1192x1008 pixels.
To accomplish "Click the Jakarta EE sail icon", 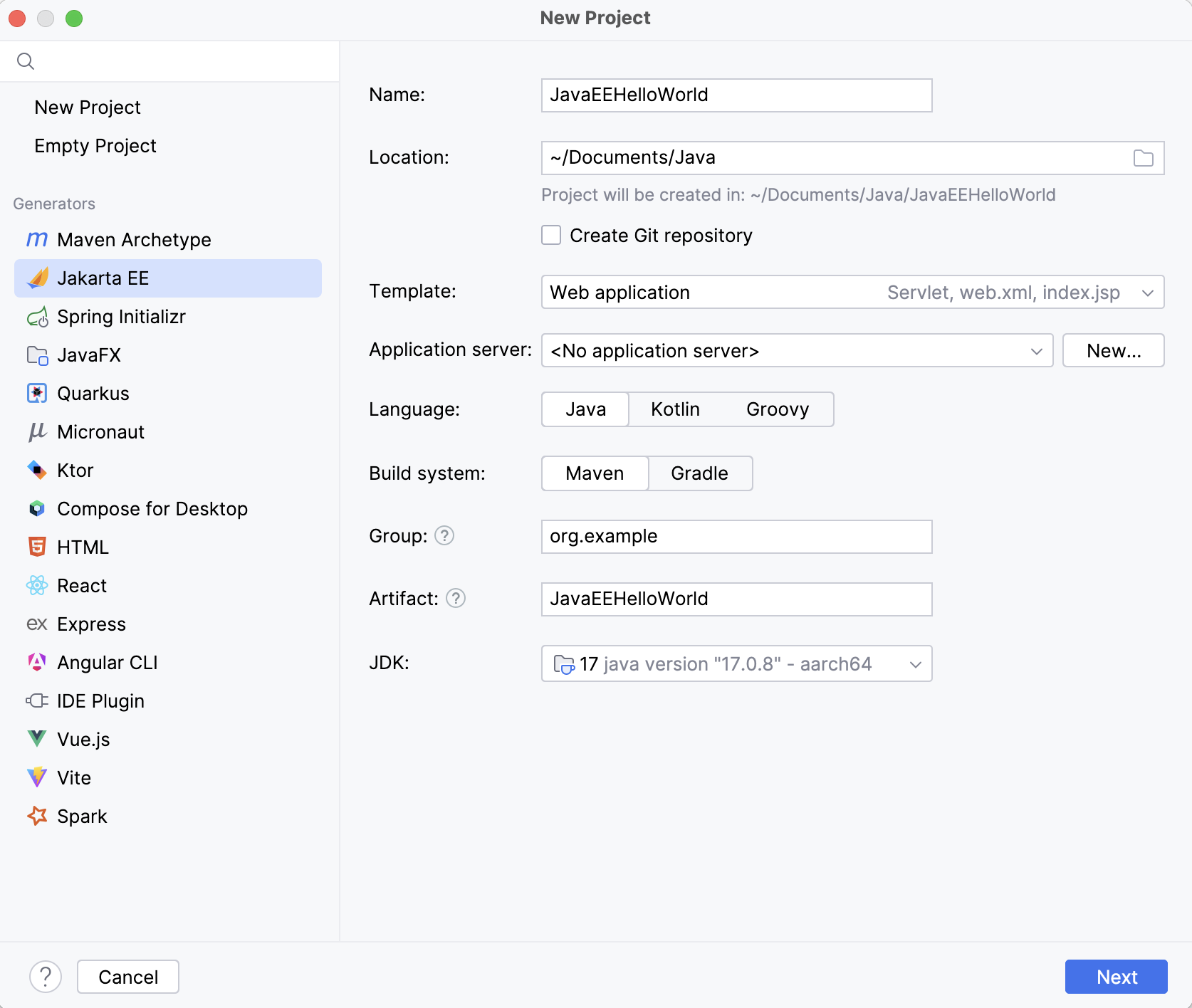I will 37,278.
